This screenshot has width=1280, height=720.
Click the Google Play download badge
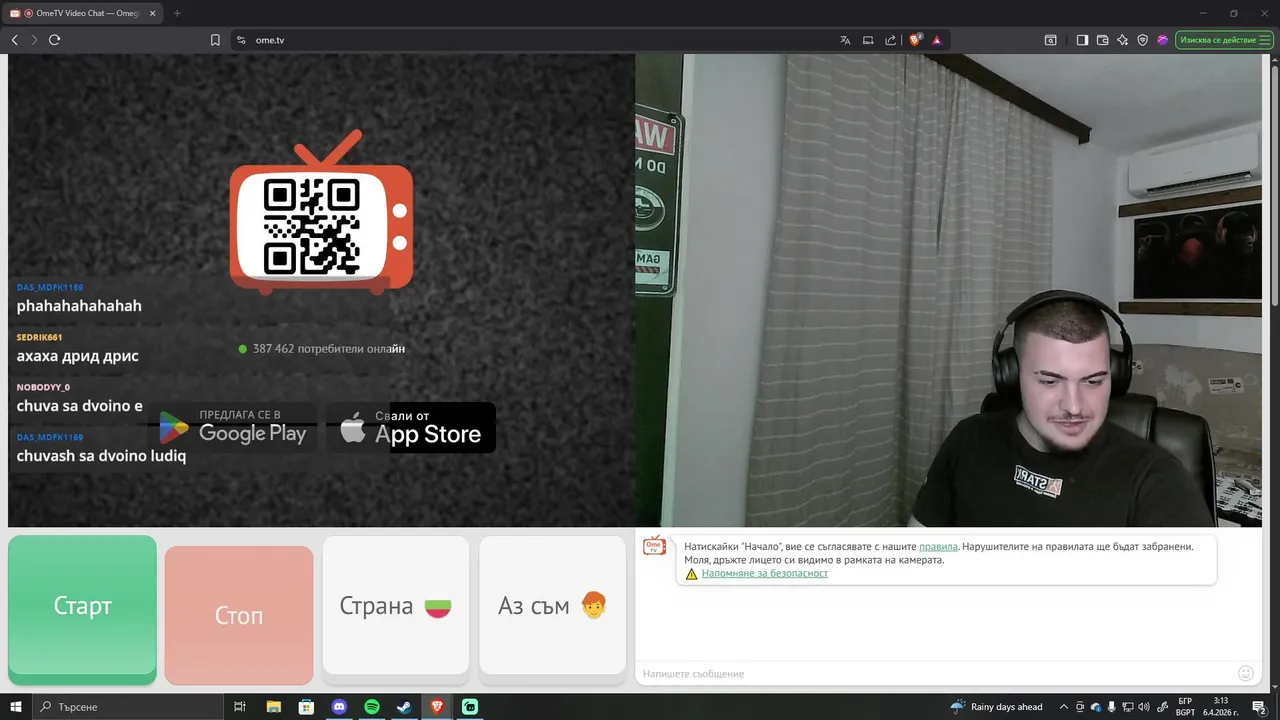click(233, 428)
